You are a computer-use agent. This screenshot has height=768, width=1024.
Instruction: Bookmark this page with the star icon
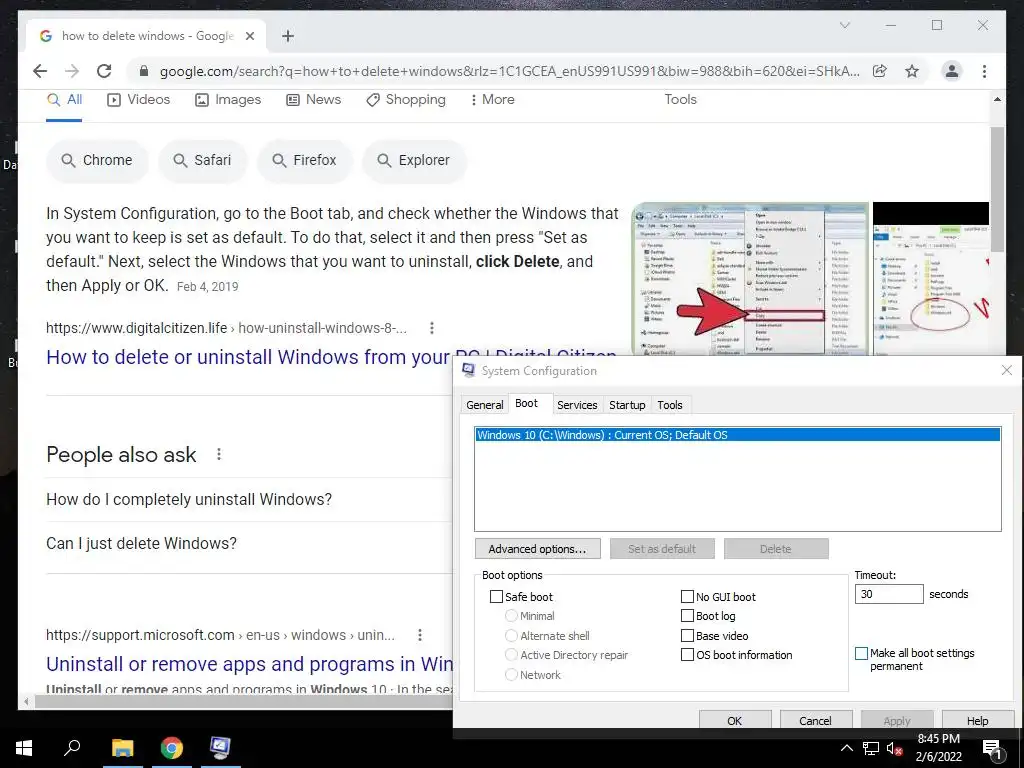coord(912,71)
